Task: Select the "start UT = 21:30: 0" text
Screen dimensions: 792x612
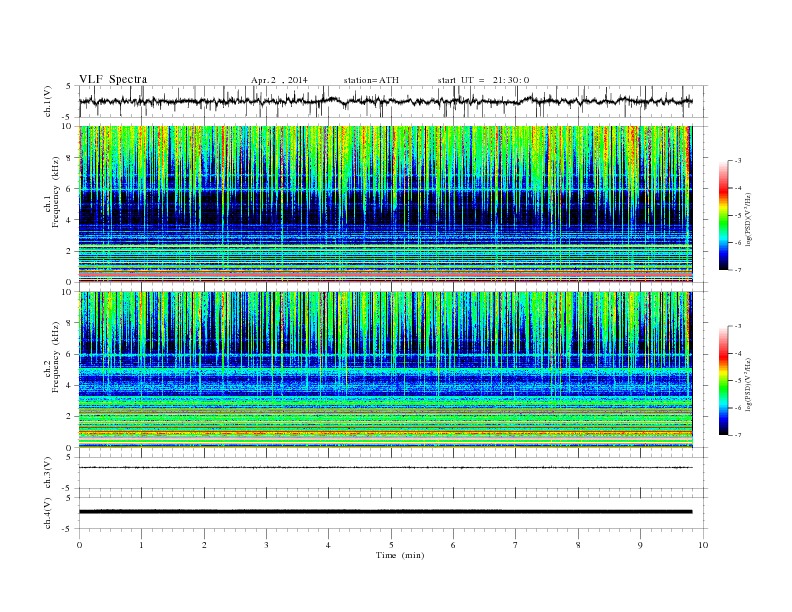Action: coord(483,80)
